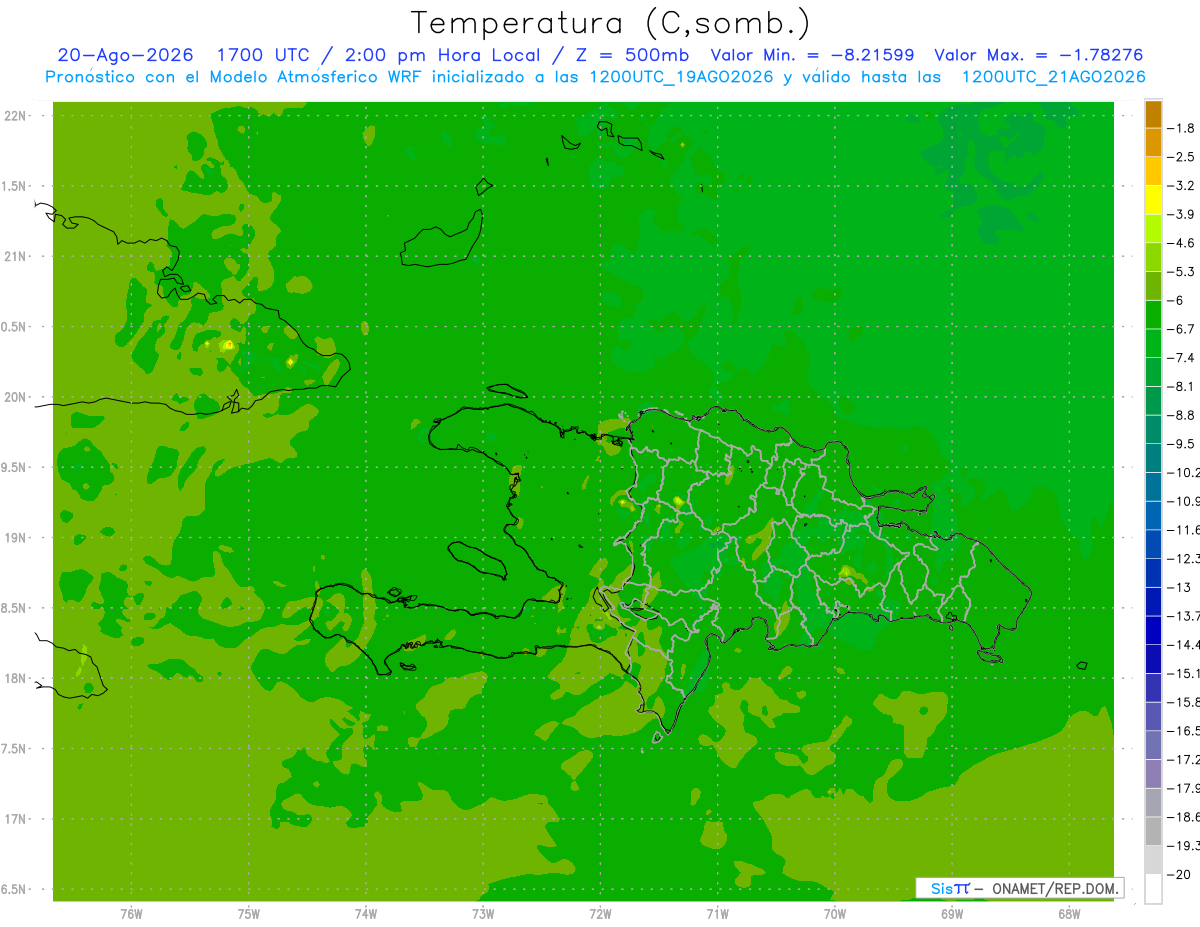Click the '18N' latitude label
The height and width of the screenshot is (927, 1200).
pos(16,678)
